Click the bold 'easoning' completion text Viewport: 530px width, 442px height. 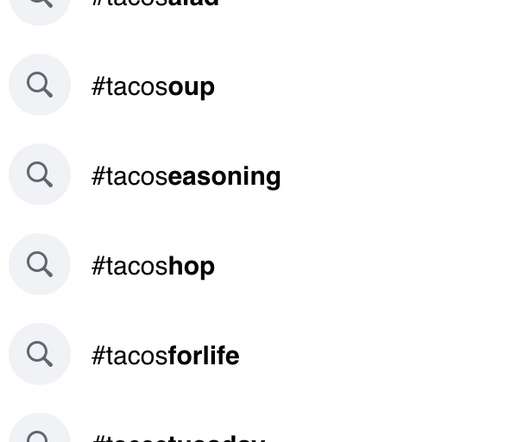click(x=224, y=177)
